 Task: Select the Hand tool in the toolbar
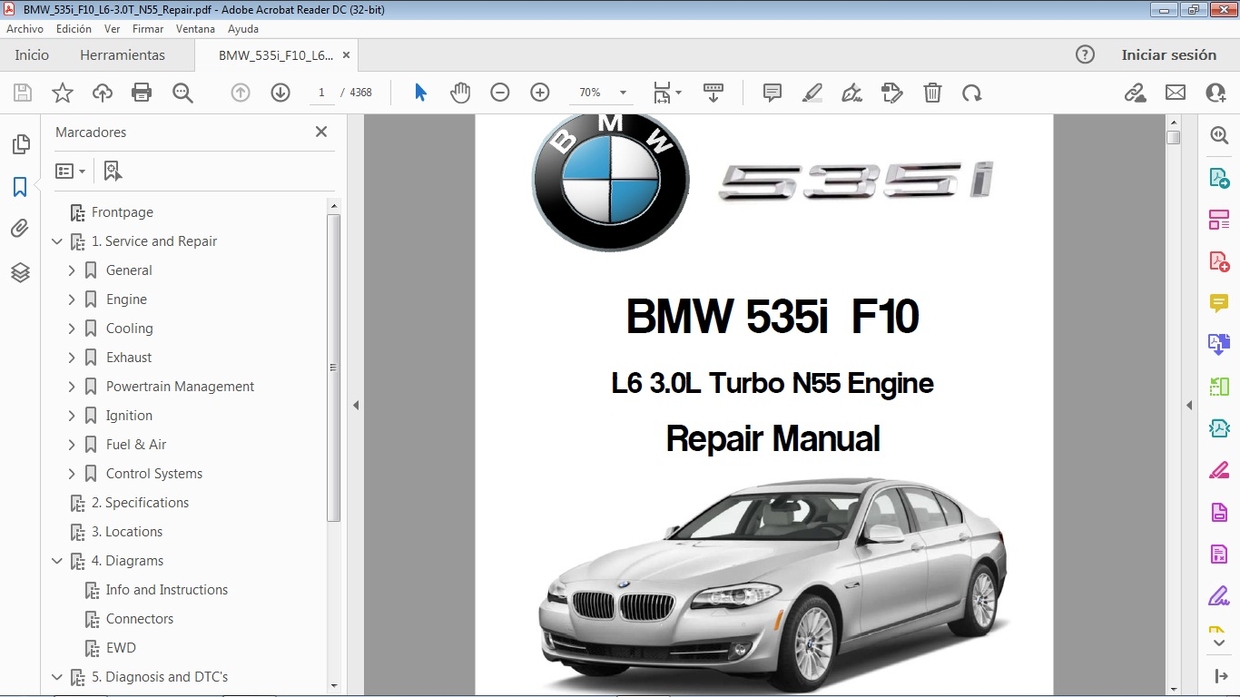pos(460,92)
